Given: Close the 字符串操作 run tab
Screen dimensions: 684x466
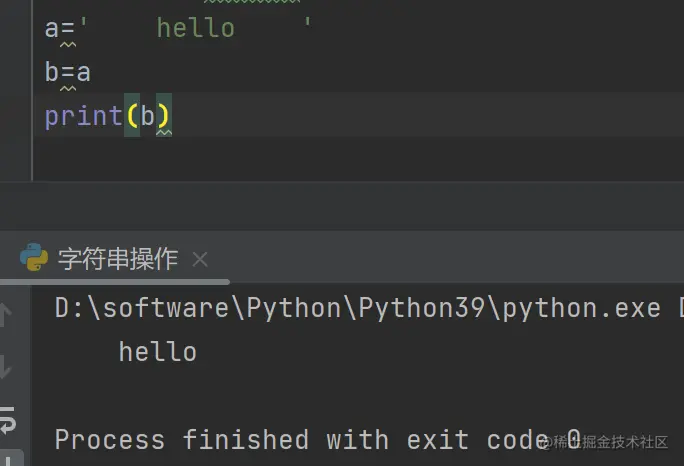Looking at the screenshot, I should [200, 259].
